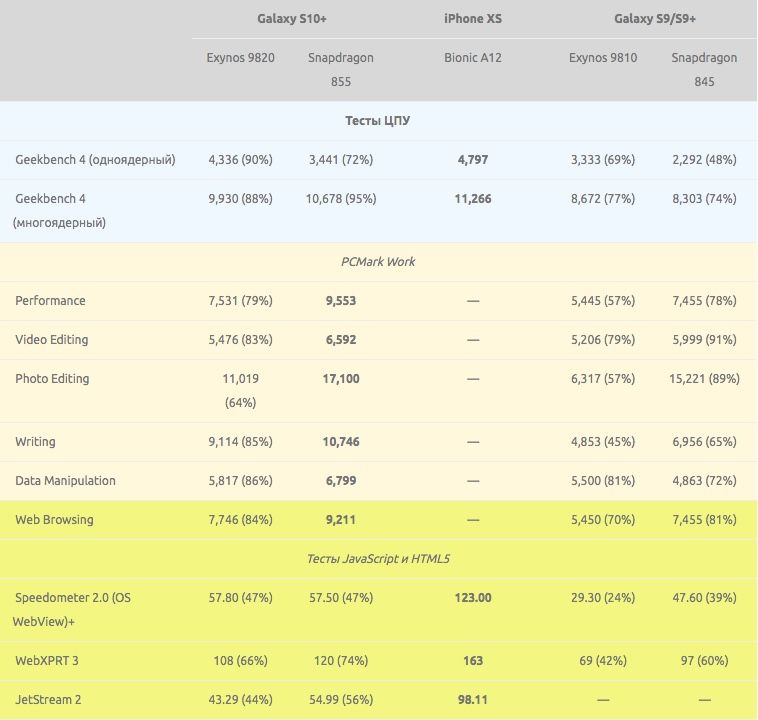This screenshot has width=758, height=720.
Task: Click the Performance row label
Action: (50, 301)
